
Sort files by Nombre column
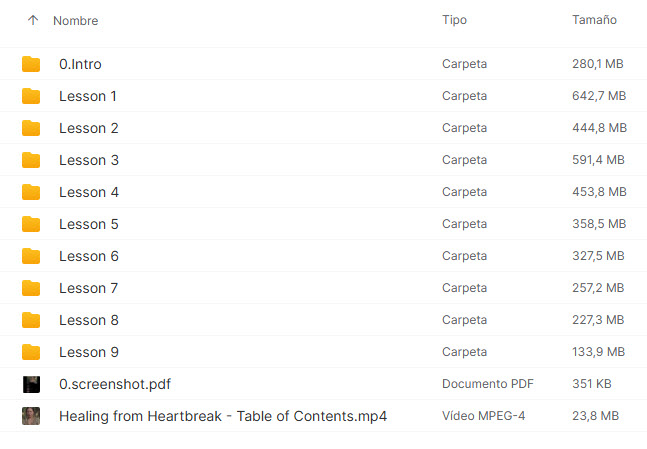[x=75, y=20]
